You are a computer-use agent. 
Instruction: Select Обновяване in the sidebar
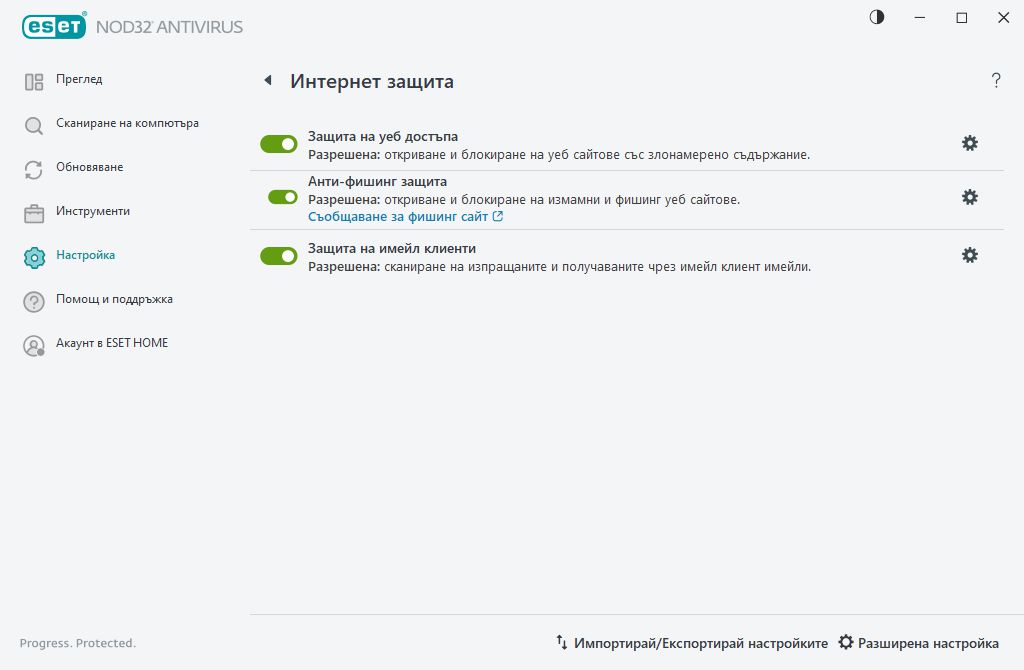[89, 167]
